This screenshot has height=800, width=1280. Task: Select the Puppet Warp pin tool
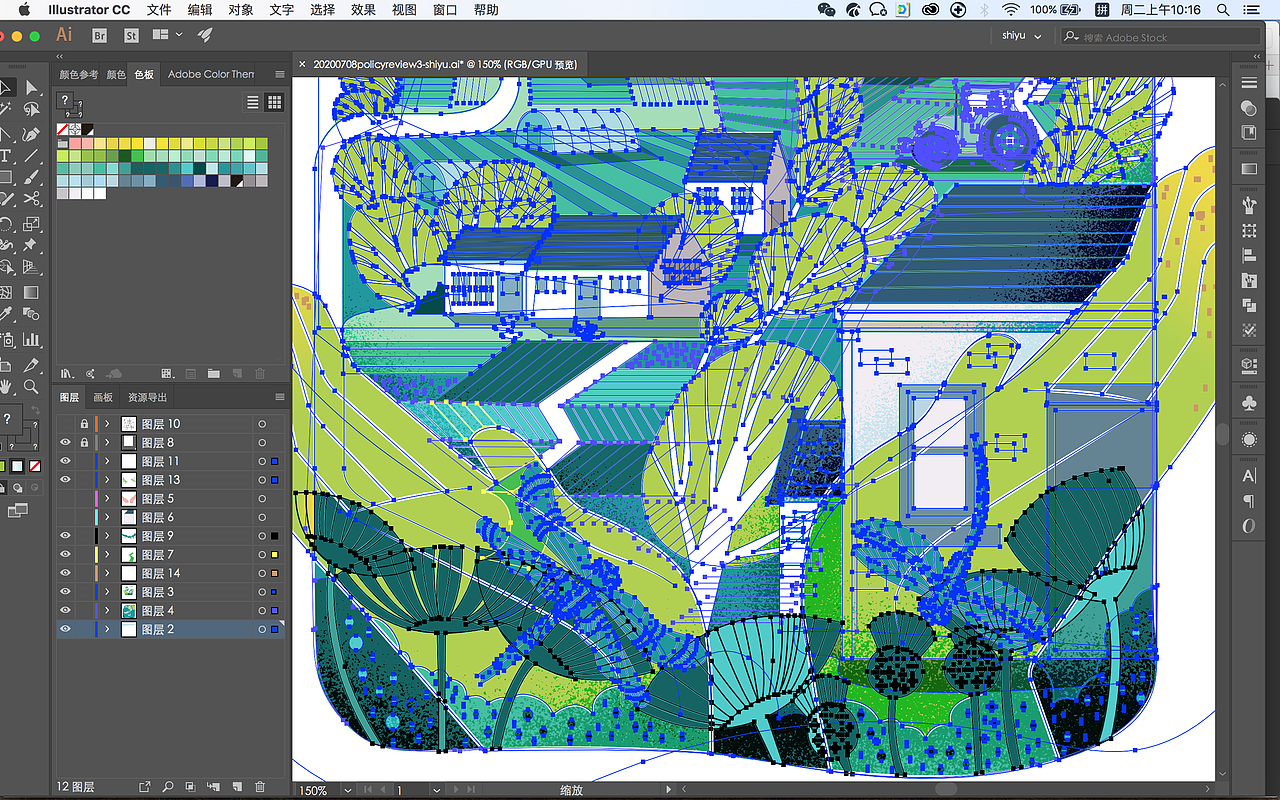(x=31, y=244)
